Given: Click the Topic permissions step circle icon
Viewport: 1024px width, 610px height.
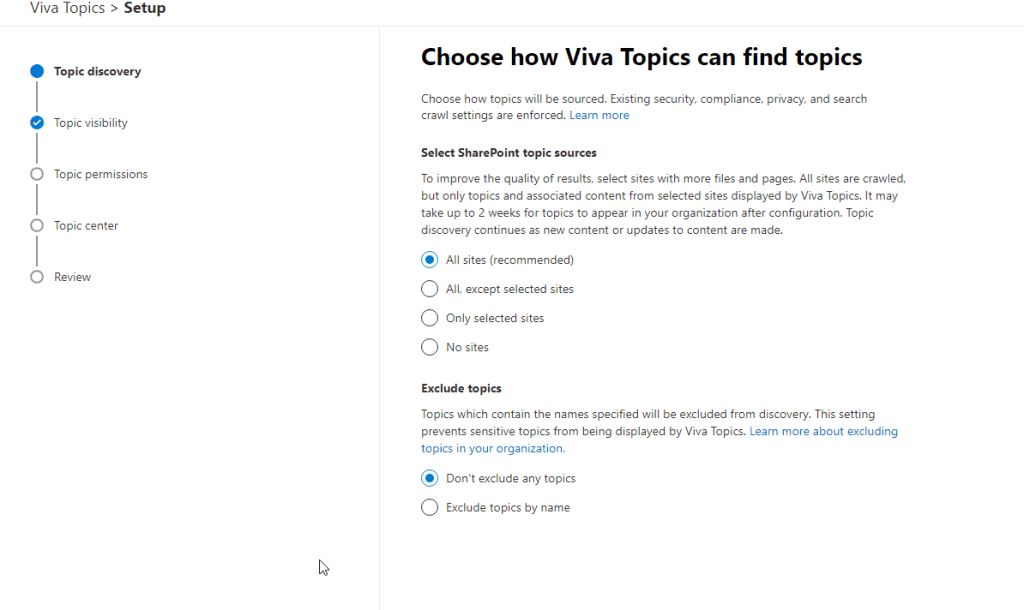Looking at the screenshot, I should (37, 174).
